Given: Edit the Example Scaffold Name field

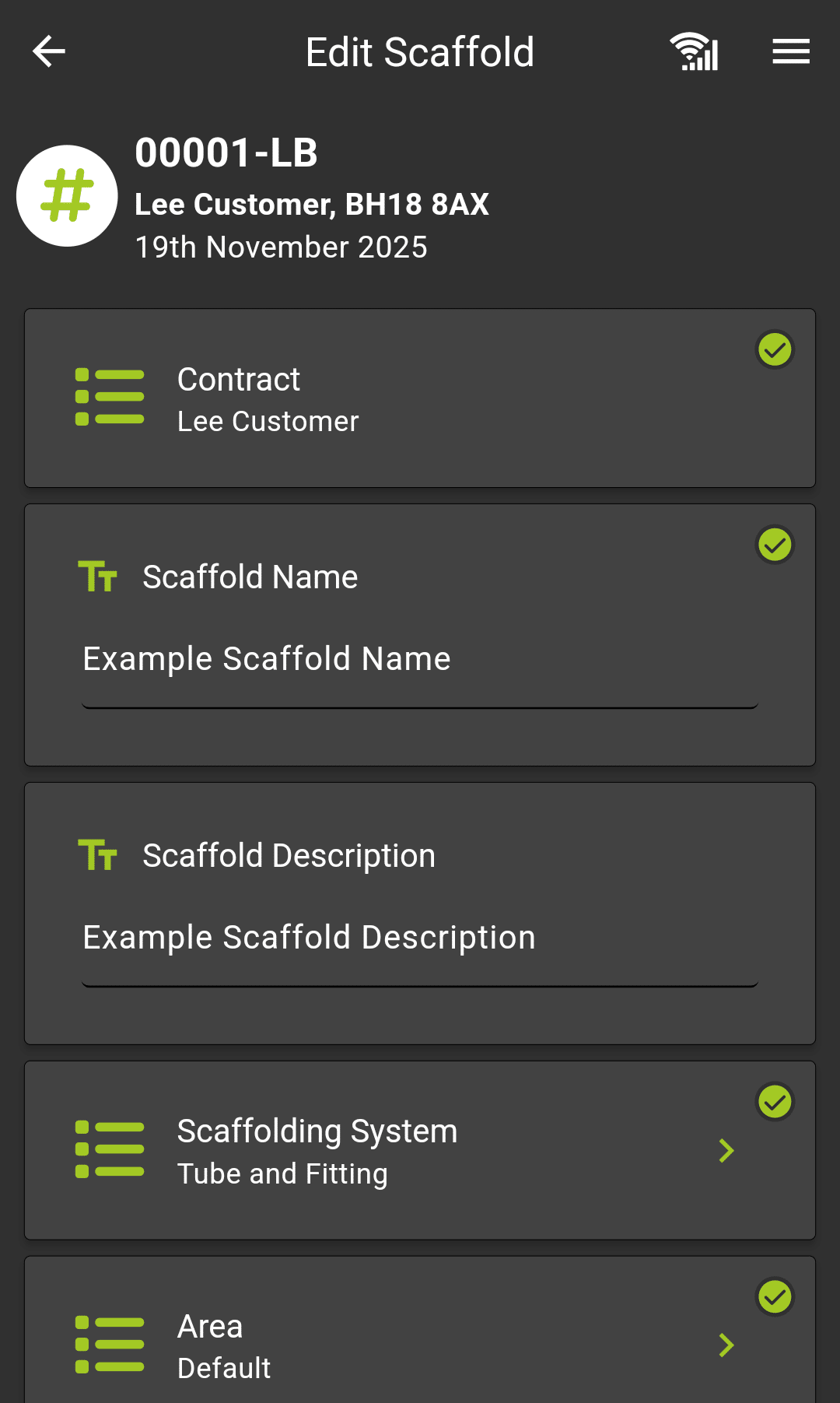Looking at the screenshot, I should (x=420, y=660).
